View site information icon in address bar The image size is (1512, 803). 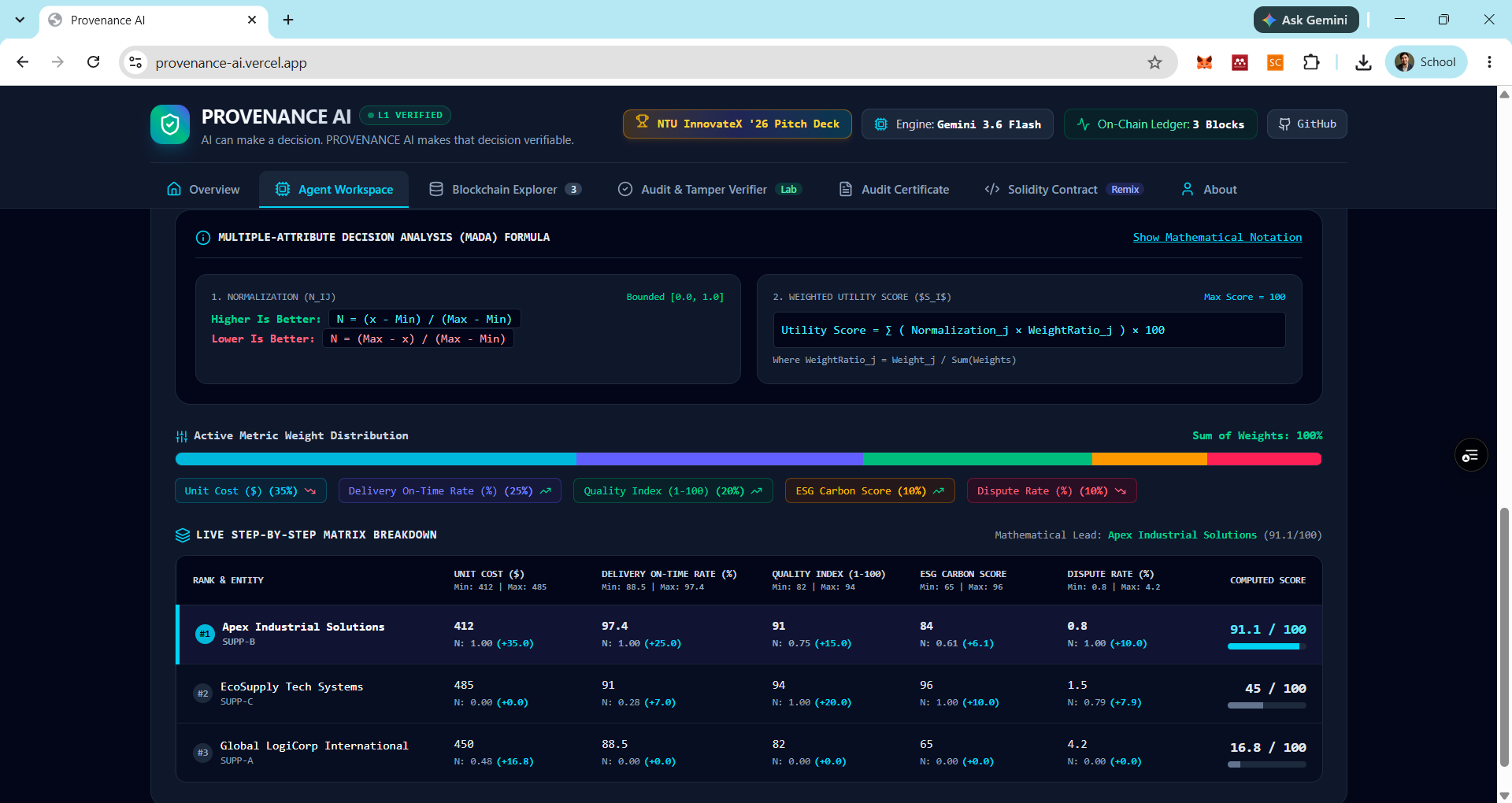[135, 63]
